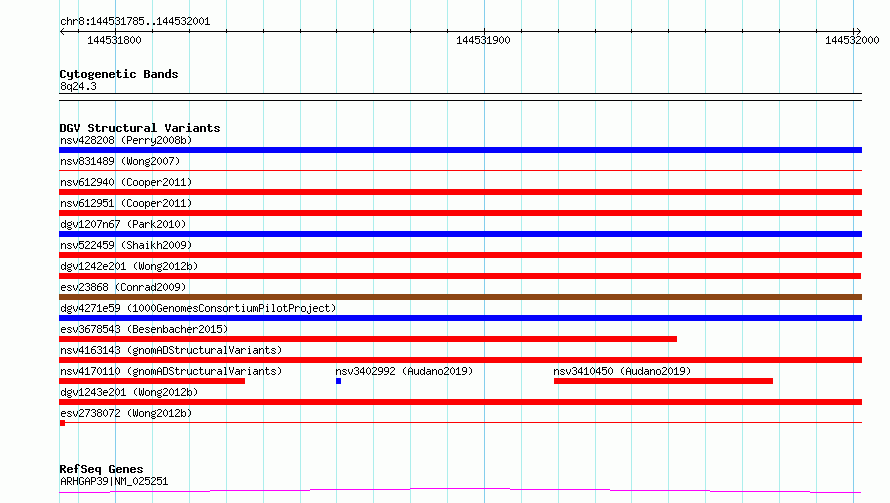890x503 pixels.
Task: Open esv2738072 (Wong2012b) label
Action: [126, 413]
